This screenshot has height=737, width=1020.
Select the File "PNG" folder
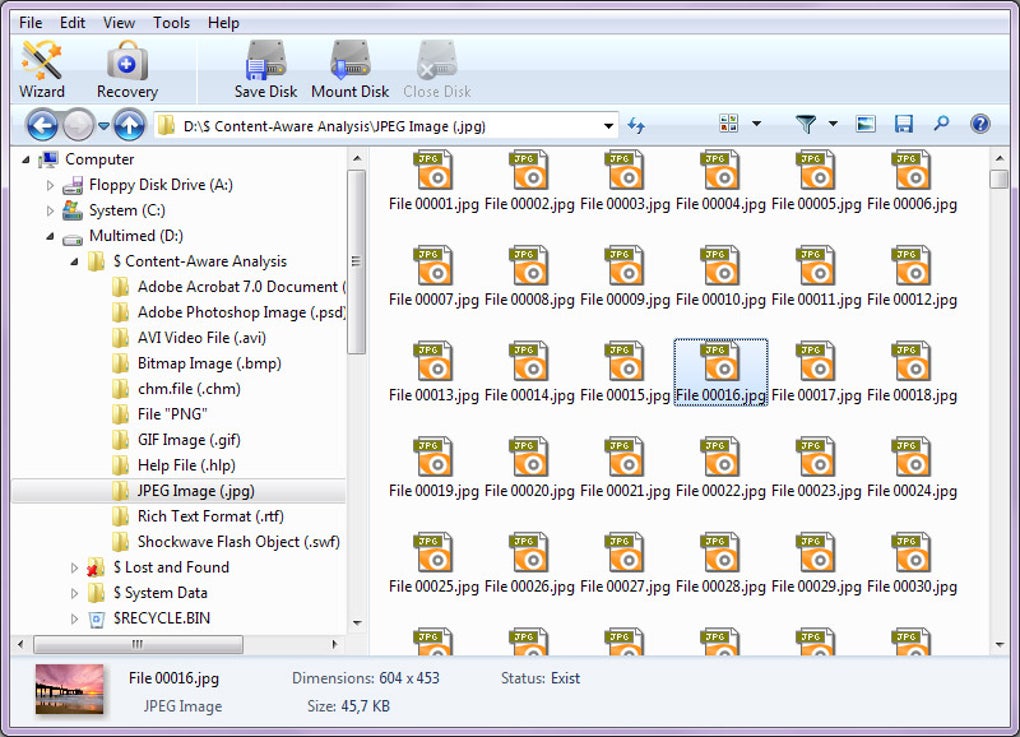point(159,414)
